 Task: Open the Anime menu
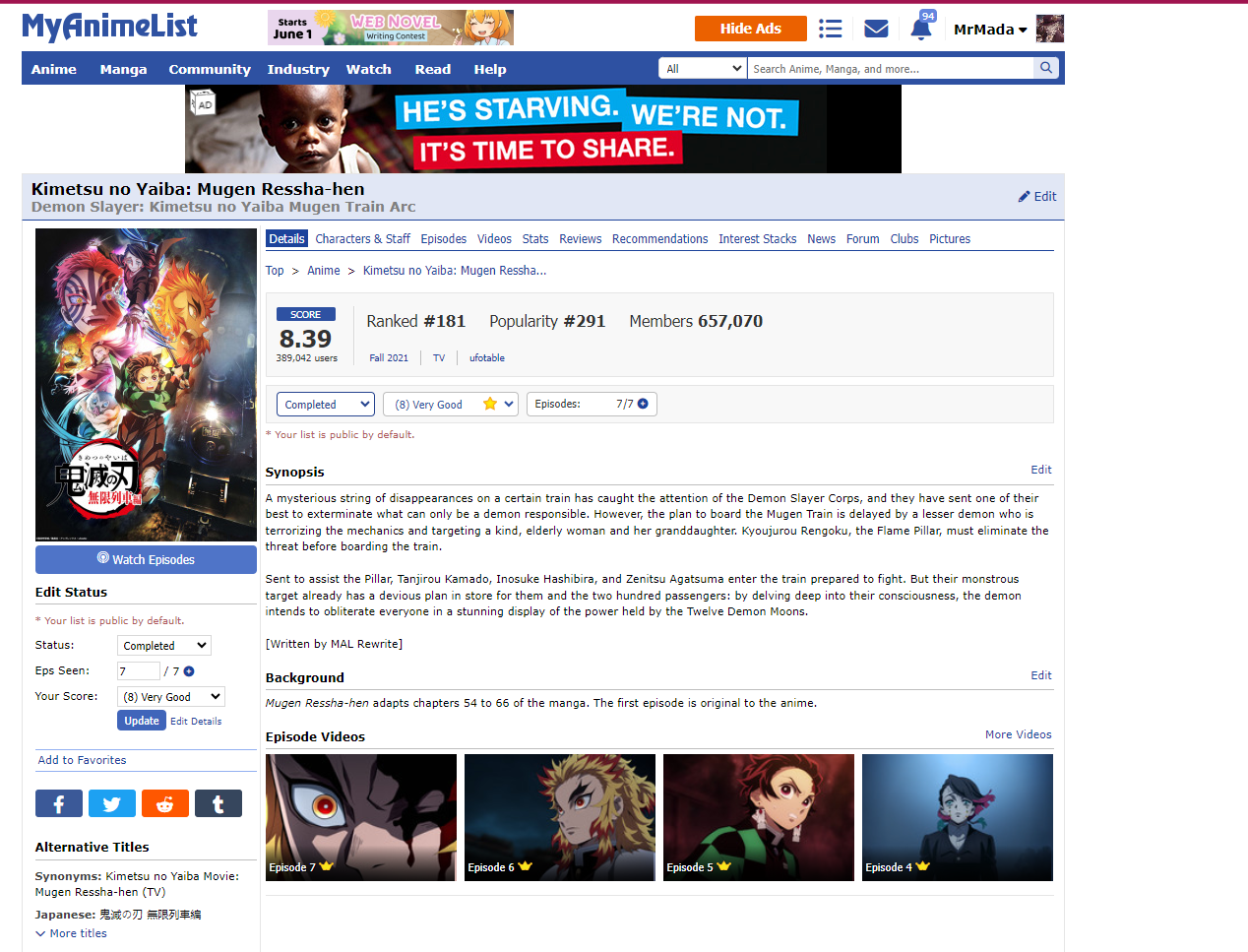54,69
